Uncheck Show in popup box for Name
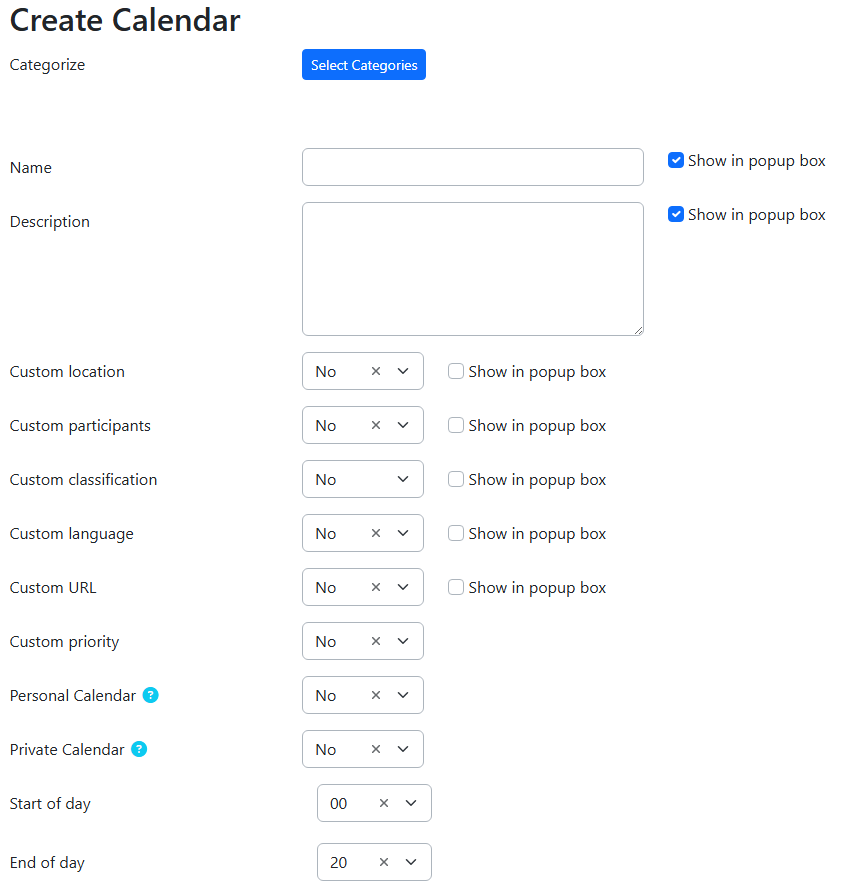This screenshot has width=845, height=886. [x=676, y=160]
